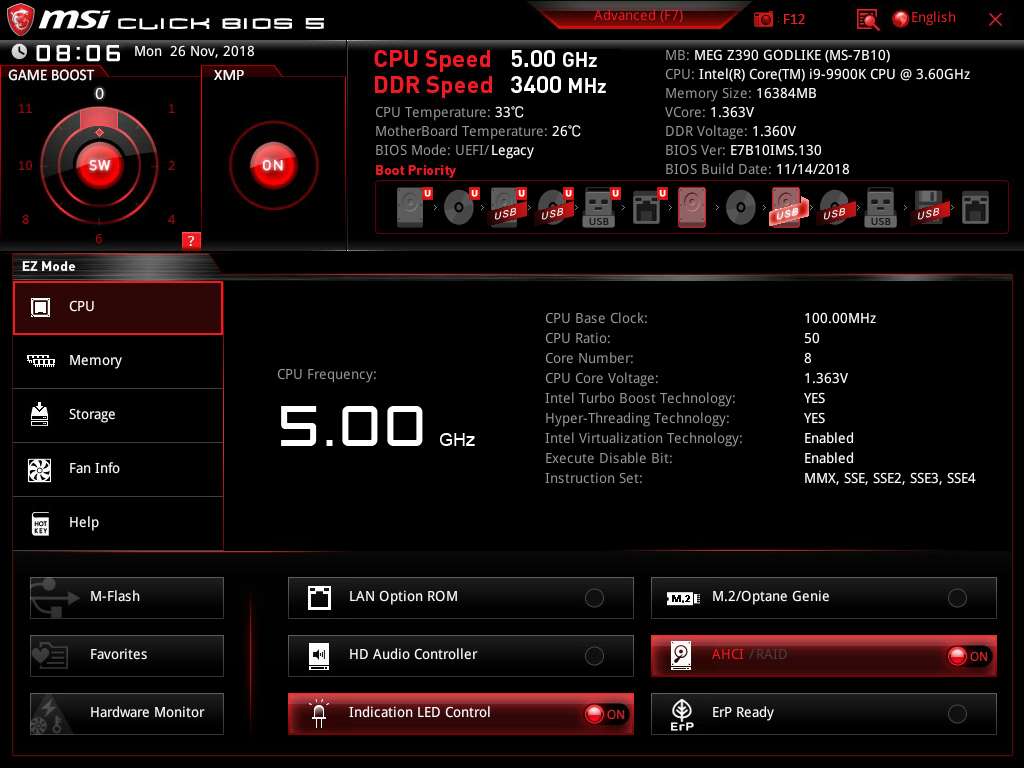The image size is (1024, 768).
Task: Toggle the XMP ON button
Action: pyautogui.click(x=273, y=165)
